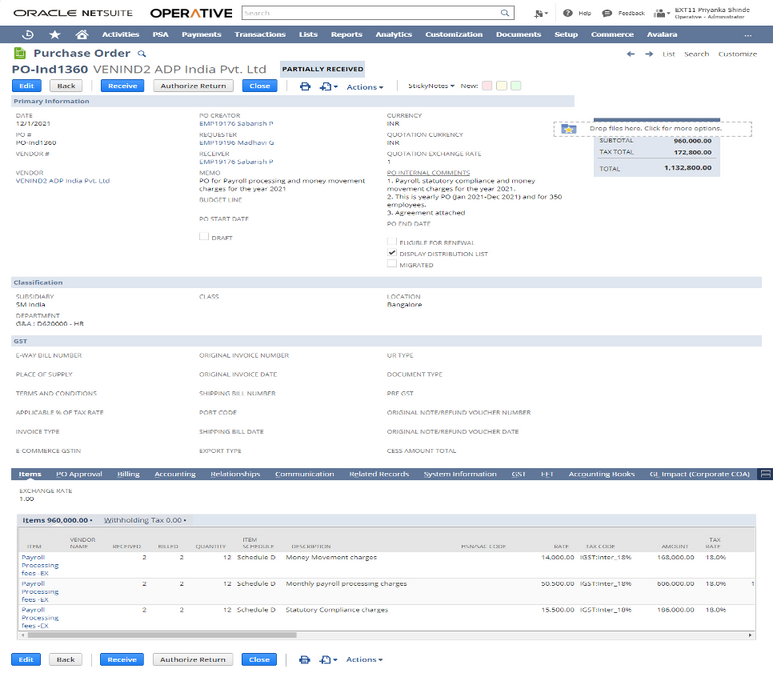Open the change role user icon

tap(661, 13)
